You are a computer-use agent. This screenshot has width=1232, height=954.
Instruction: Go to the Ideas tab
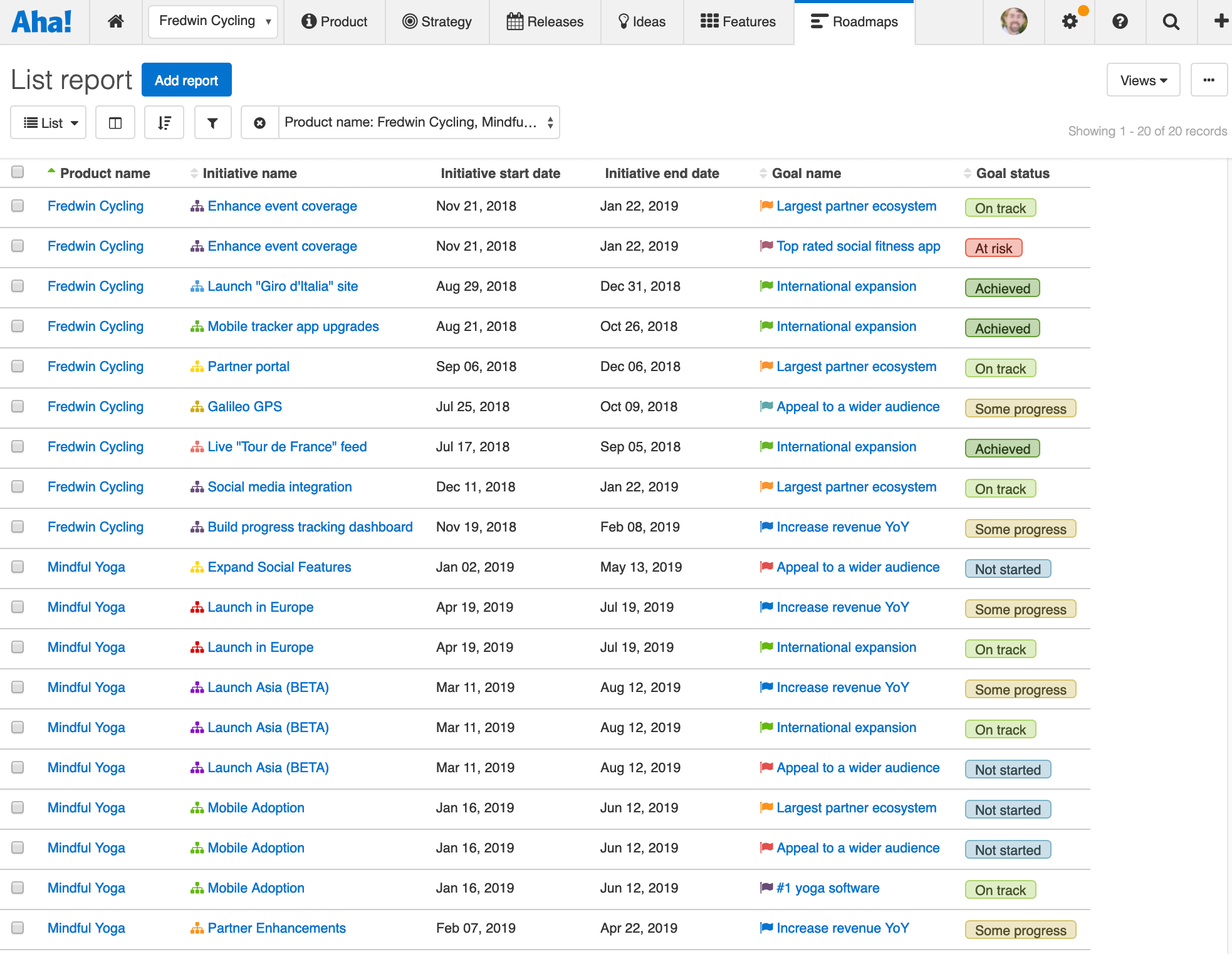(642, 21)
